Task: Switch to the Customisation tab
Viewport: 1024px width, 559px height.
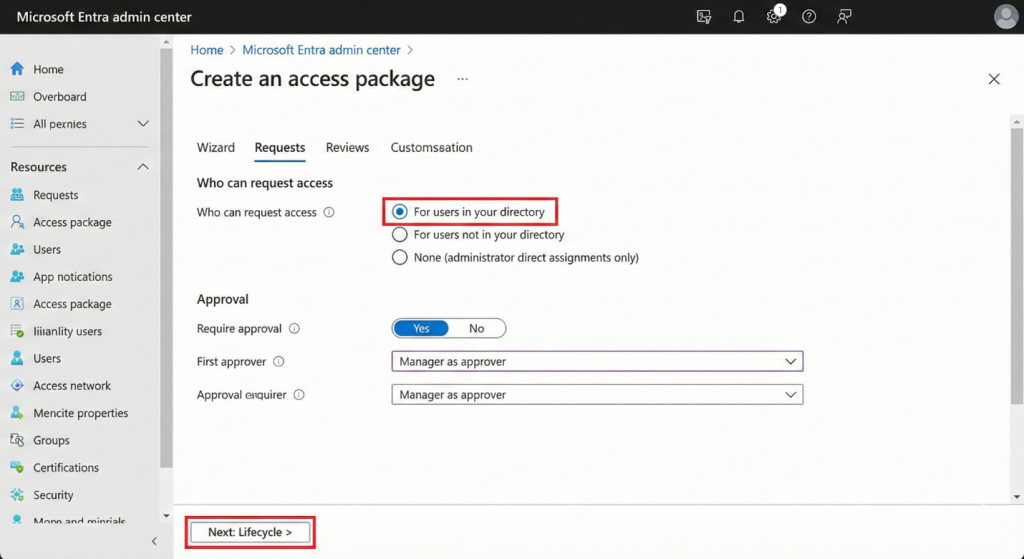Action: click(x=431, y=148)
